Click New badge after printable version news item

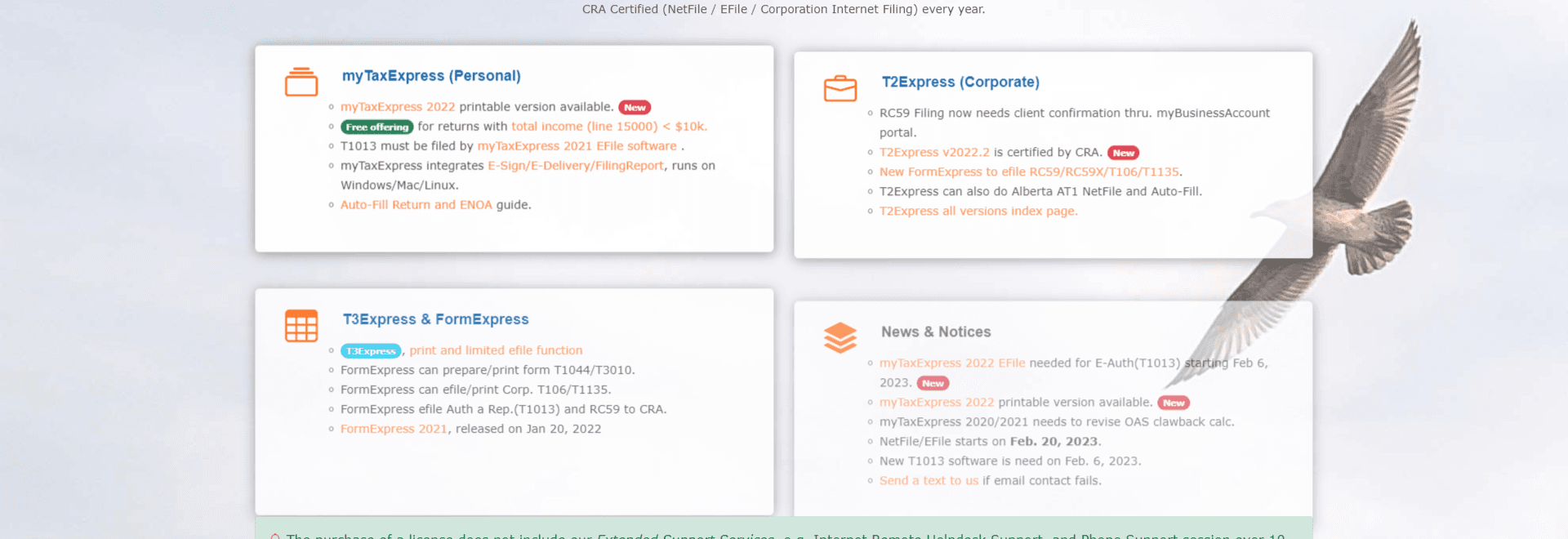pyautogui.click(x=1174, y=403)
